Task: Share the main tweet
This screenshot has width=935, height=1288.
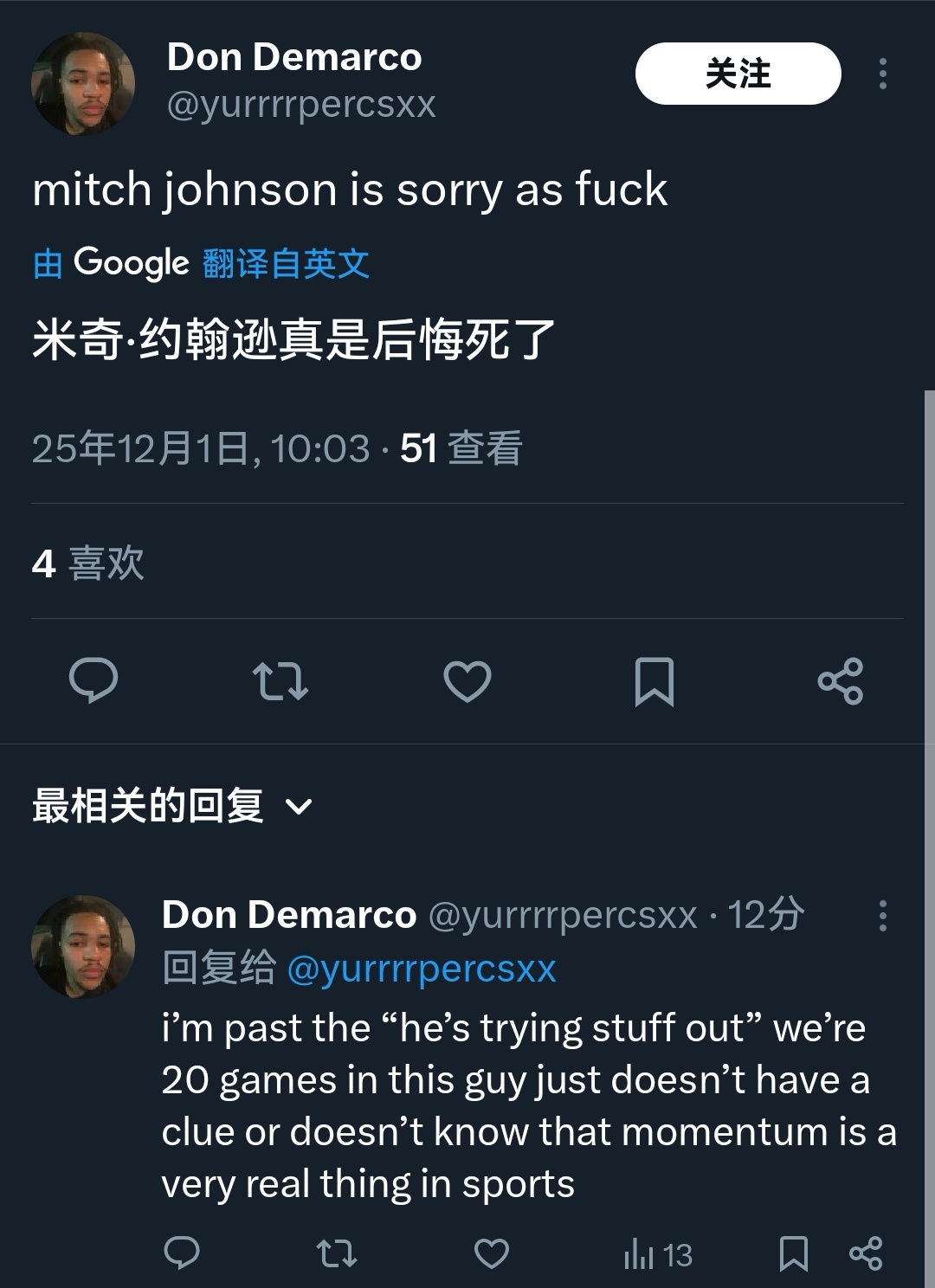Action: [841, 680]
